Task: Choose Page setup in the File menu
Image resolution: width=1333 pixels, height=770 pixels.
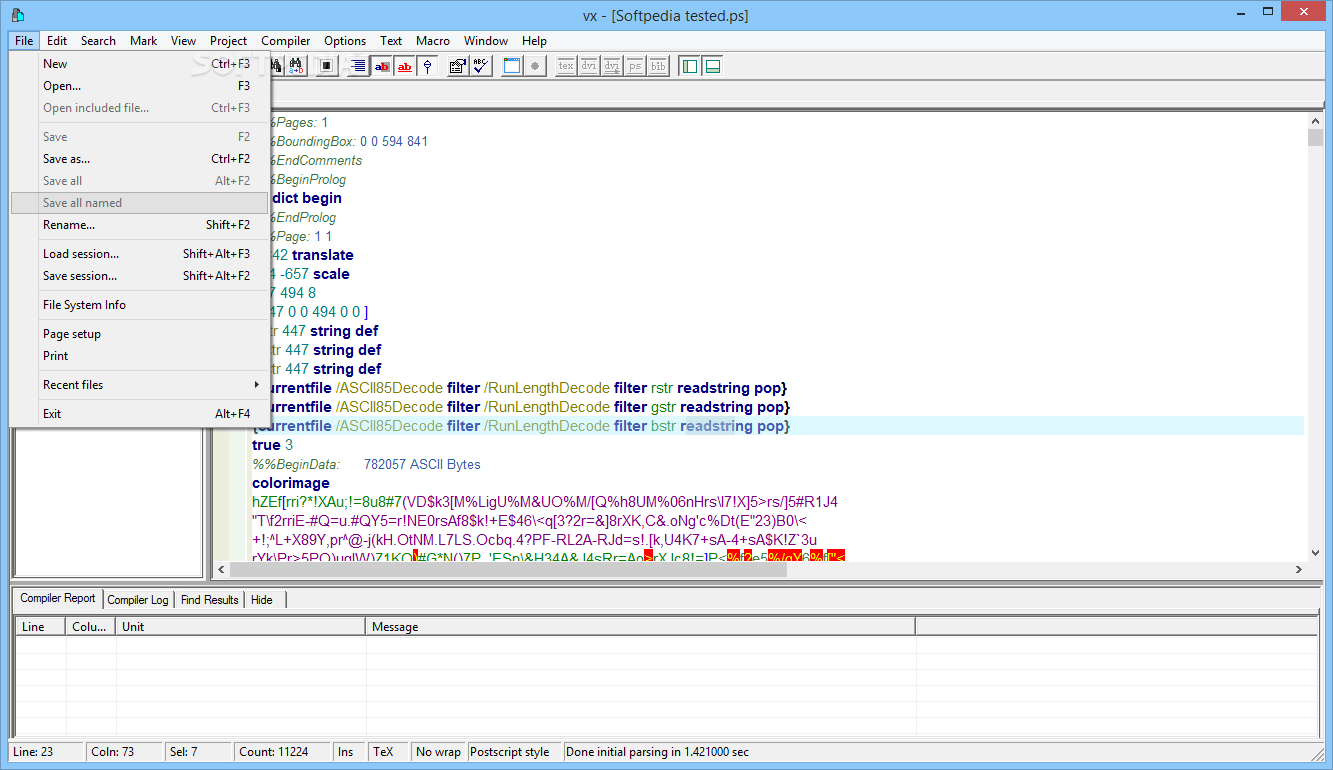Action: tap(140, 334)
